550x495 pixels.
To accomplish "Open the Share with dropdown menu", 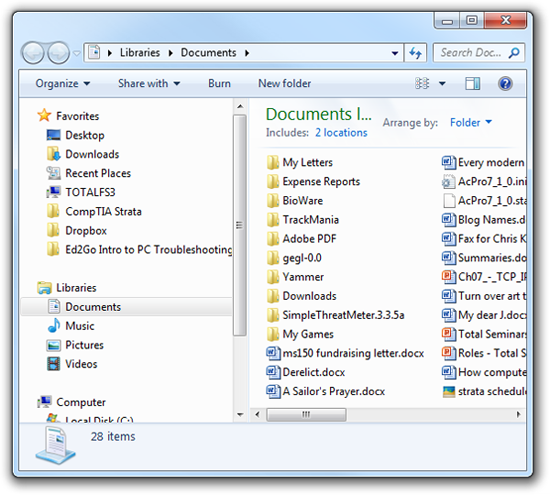I will (149, 83).
